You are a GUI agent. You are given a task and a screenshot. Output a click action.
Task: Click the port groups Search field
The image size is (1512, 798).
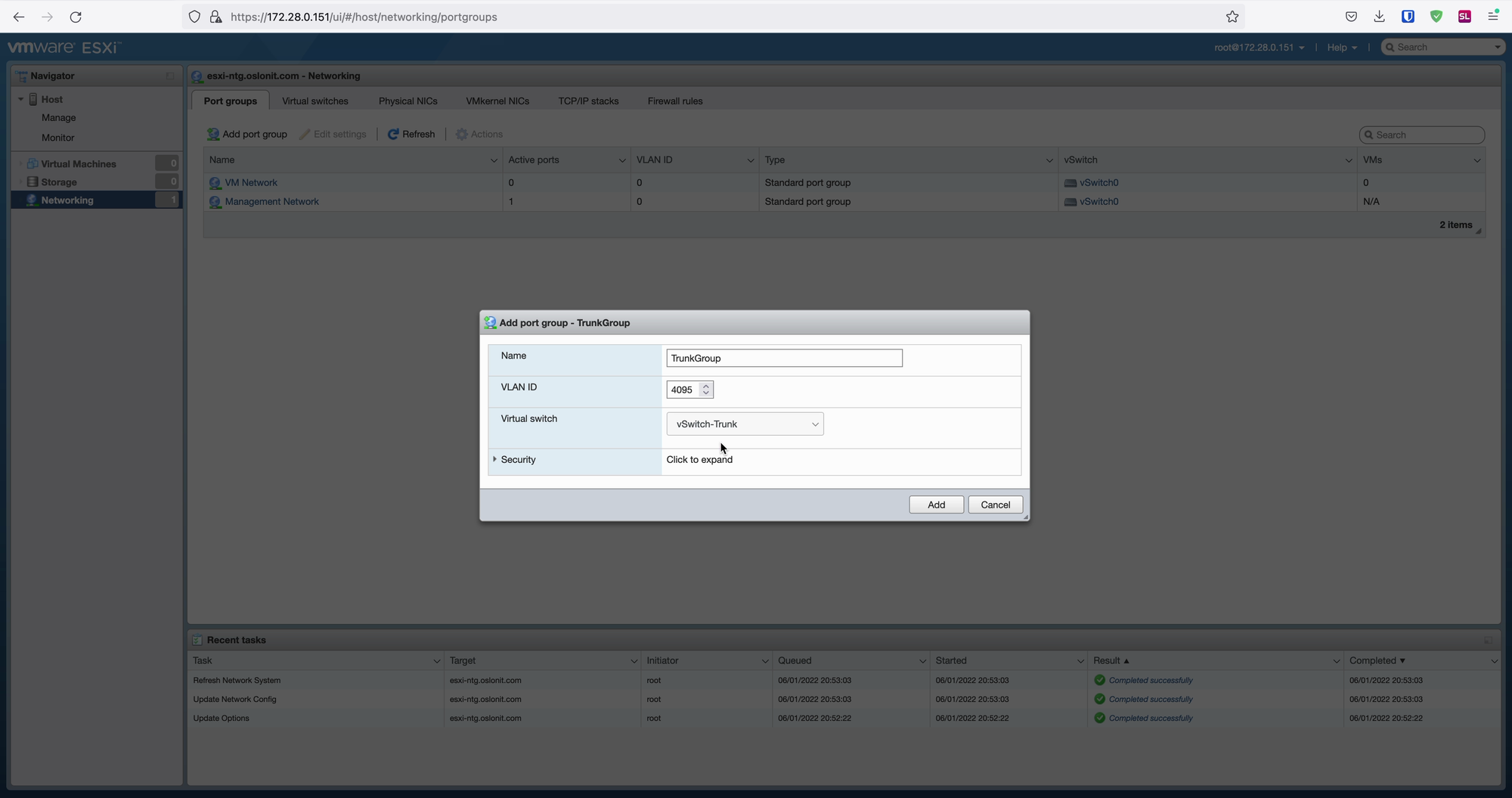tap(1422, 135)
